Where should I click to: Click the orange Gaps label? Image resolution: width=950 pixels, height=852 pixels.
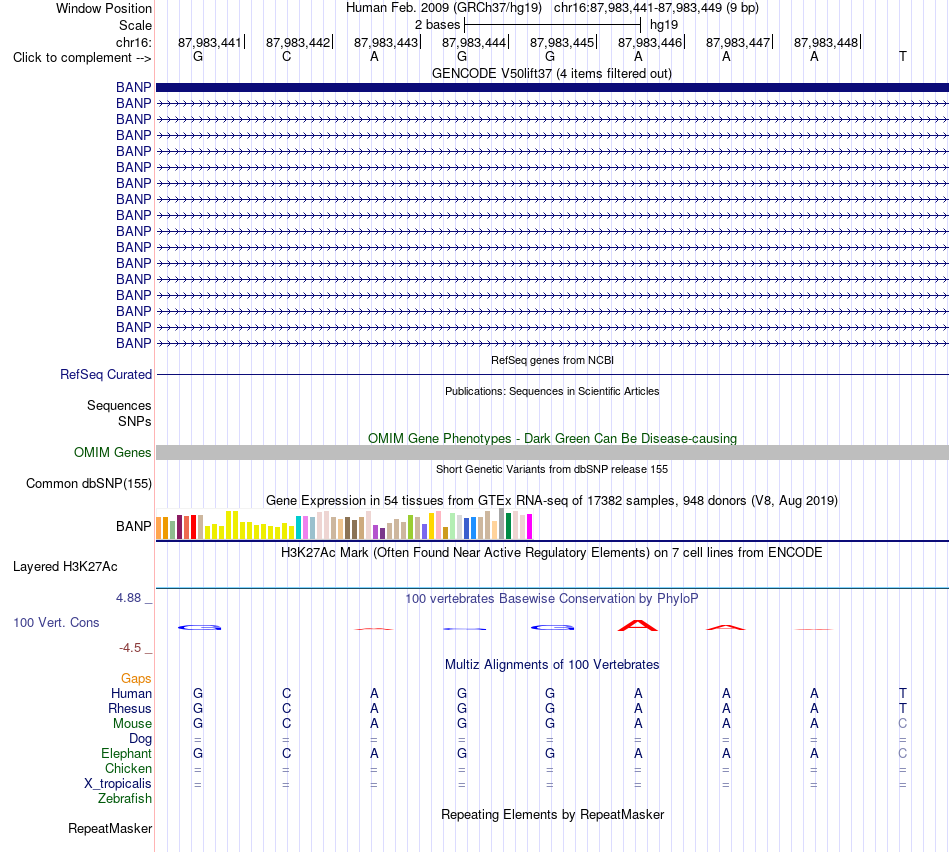[136, 679]
